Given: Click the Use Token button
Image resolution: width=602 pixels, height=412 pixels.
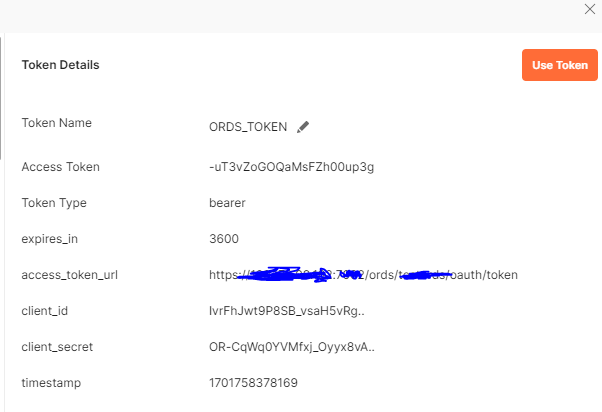Looking at the screenshot, I should [559, 65].
